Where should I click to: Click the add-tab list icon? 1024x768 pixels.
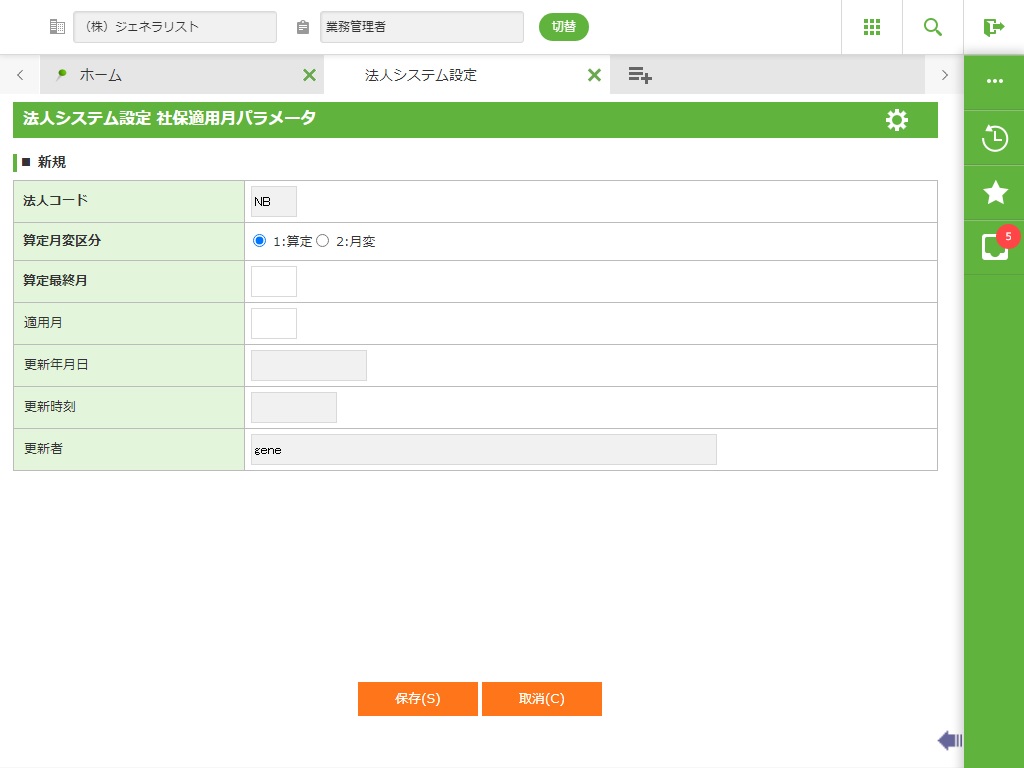pyautogui.click(x=640, y=75)
